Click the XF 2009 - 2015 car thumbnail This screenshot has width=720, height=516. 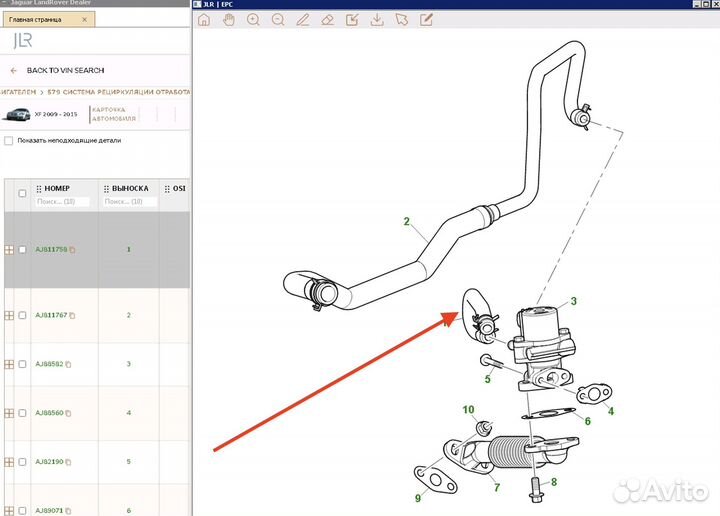(x=17, y=114)
